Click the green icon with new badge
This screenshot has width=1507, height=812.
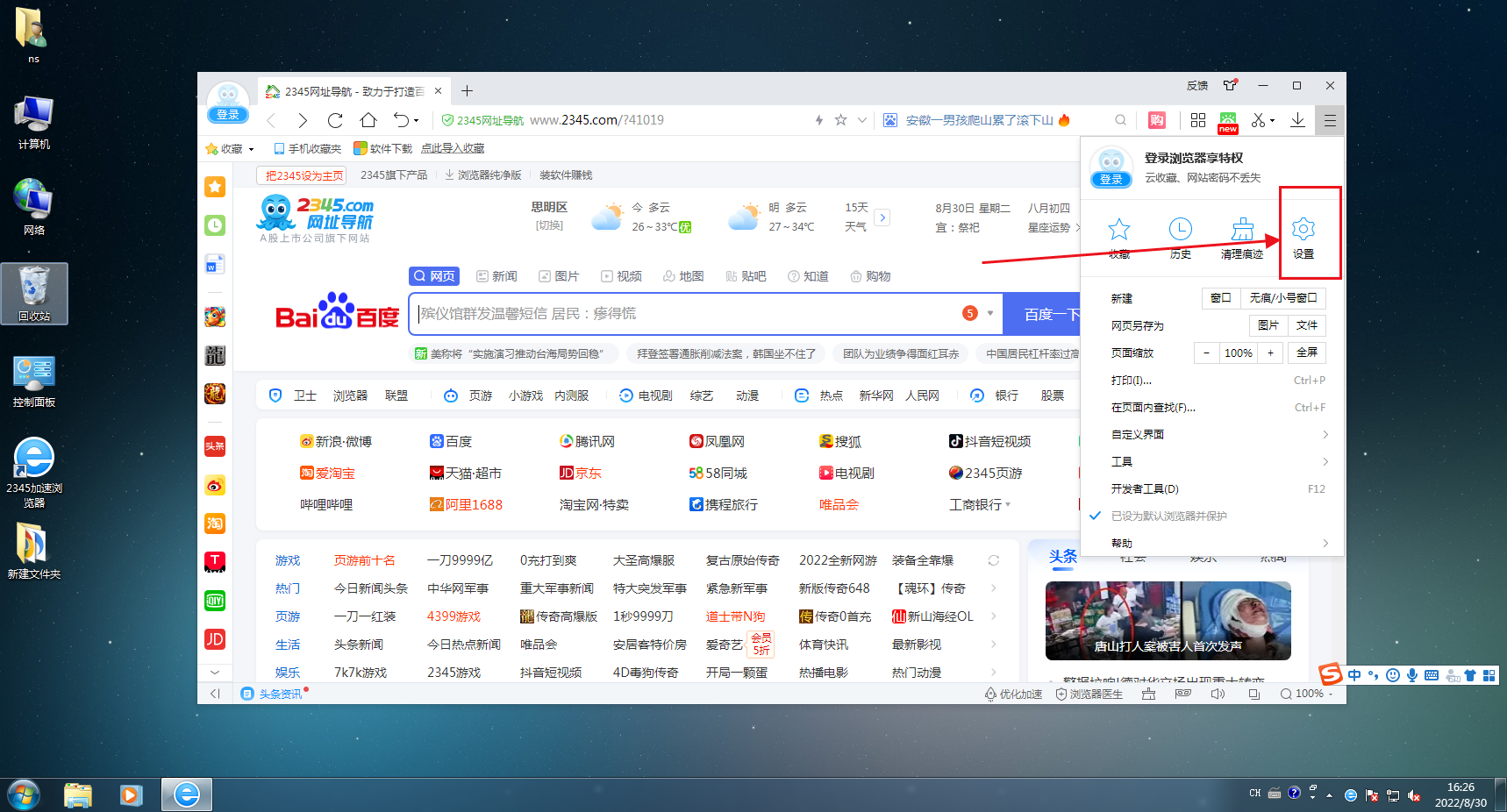coord(1228,122)
